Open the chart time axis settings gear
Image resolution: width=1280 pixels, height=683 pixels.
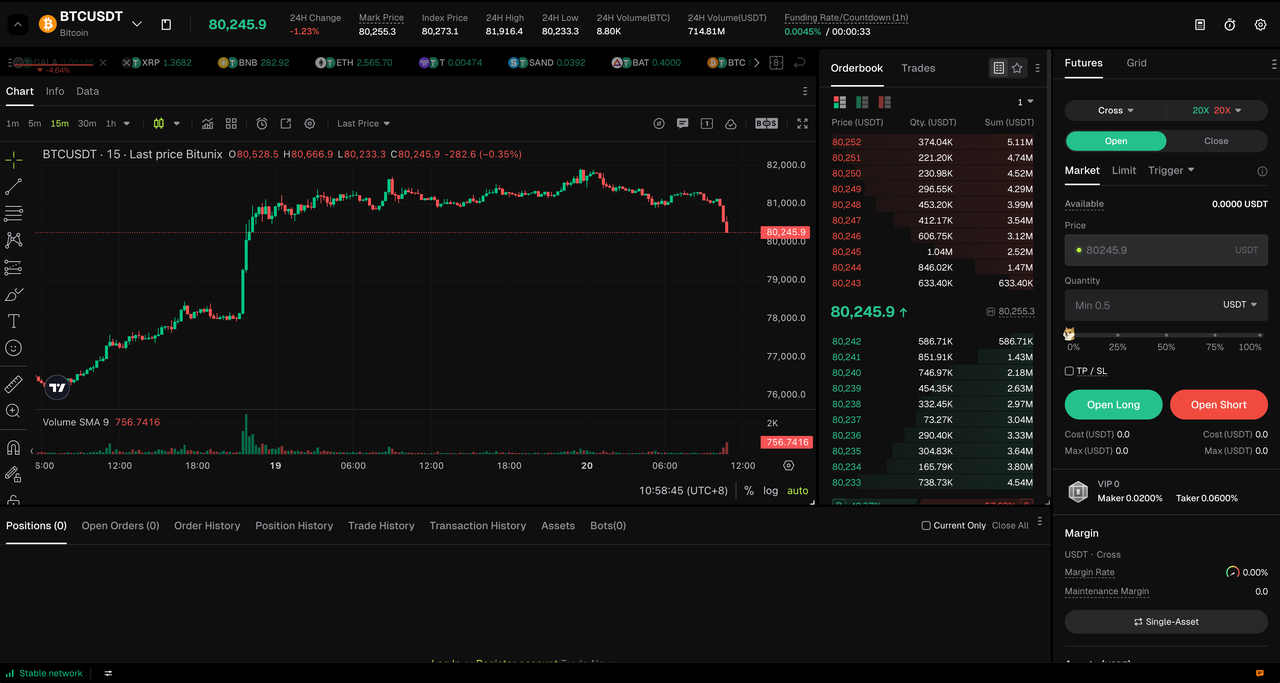click(x=788, y=466)
